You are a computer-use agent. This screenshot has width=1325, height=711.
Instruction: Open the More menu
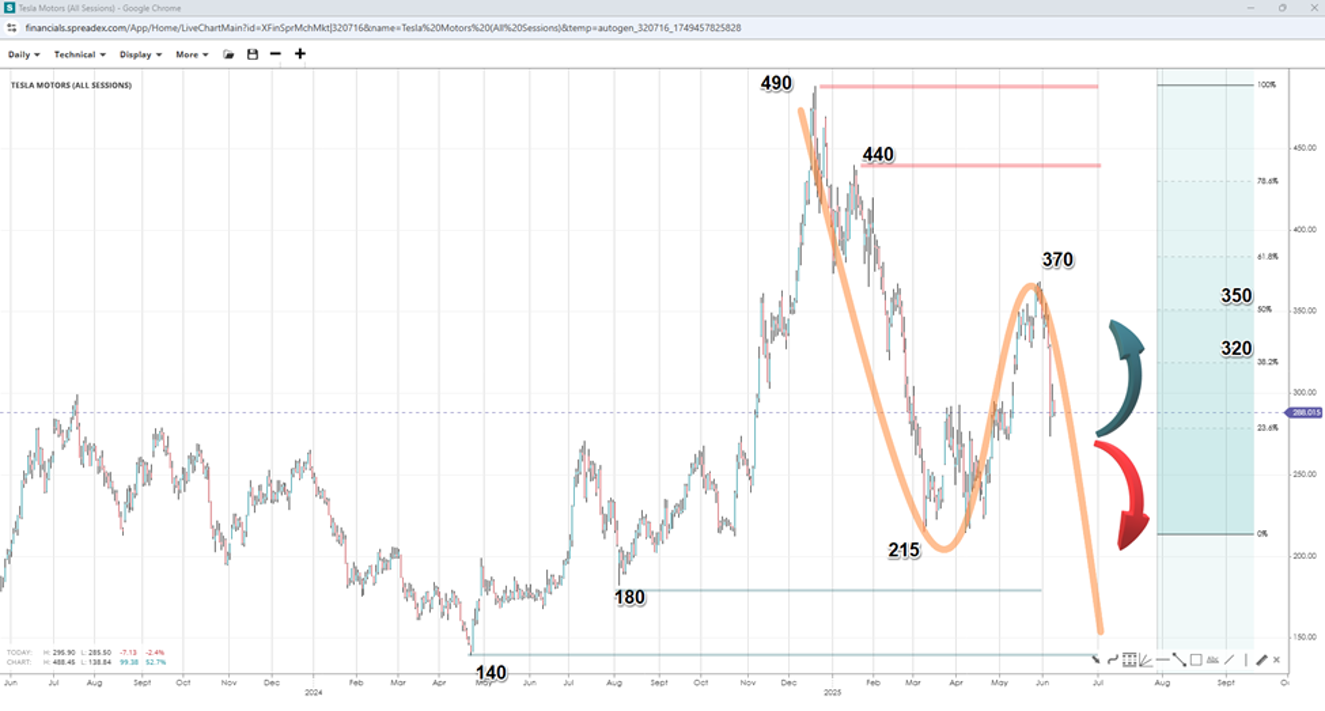tap(192, 54)
